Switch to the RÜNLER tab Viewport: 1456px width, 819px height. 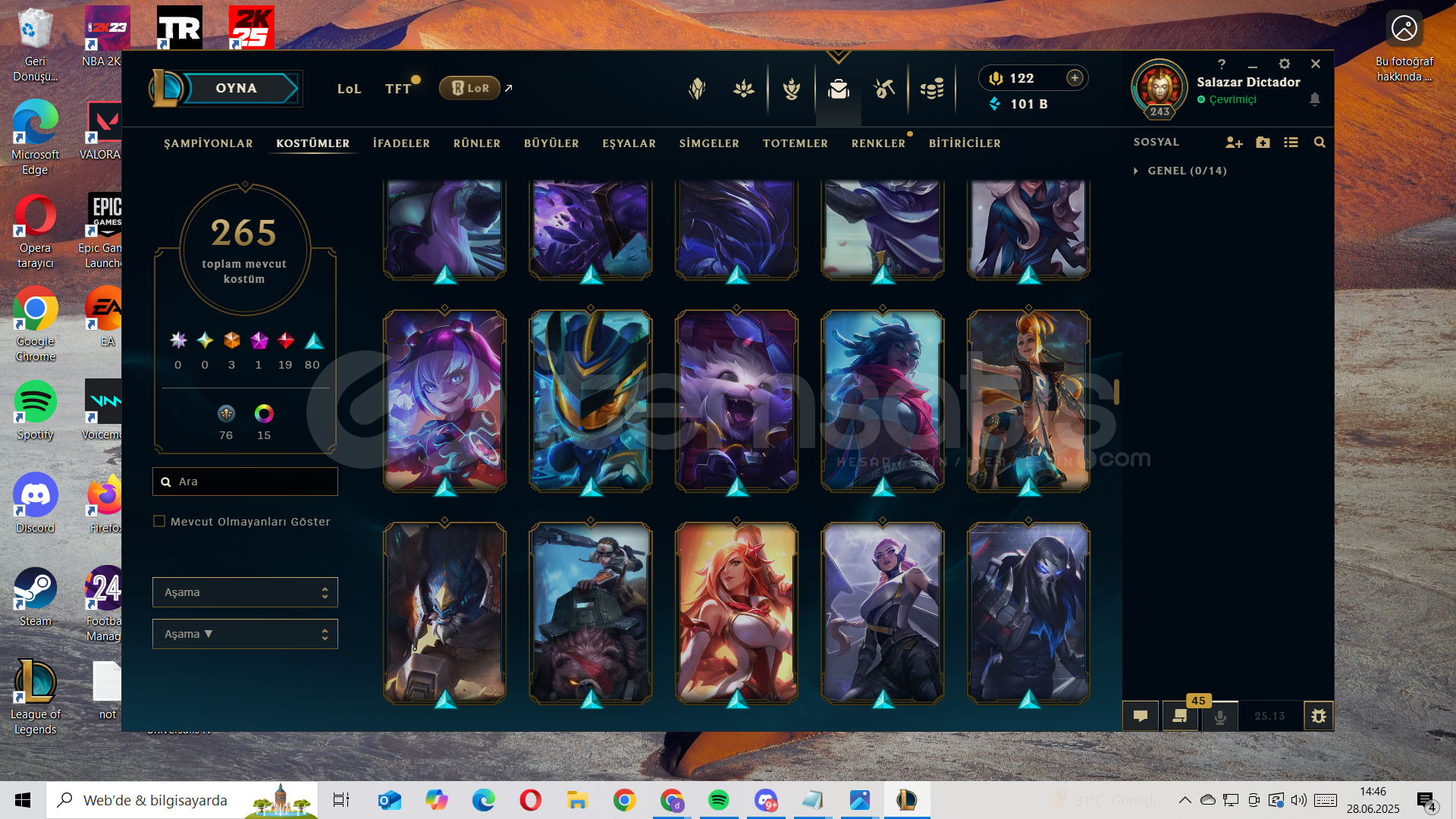coord(477,143)
